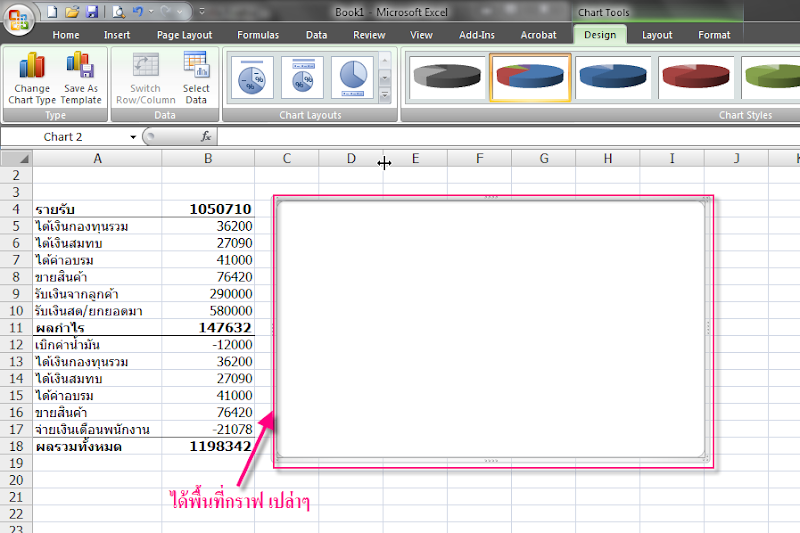This screenshot has height=533, width=800.
Task: Expand the Chart Layouts gallery
Action: coord(385,95)
